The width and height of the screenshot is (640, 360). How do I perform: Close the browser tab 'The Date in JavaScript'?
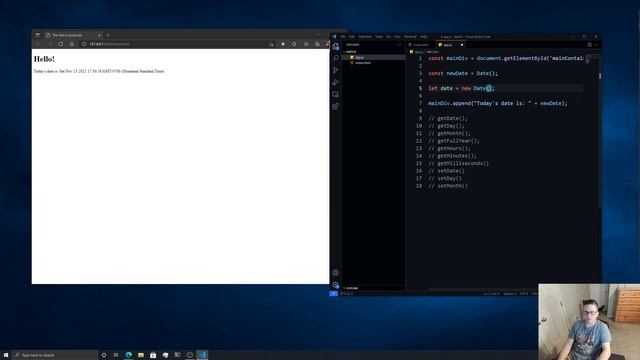tap(99, 35)
